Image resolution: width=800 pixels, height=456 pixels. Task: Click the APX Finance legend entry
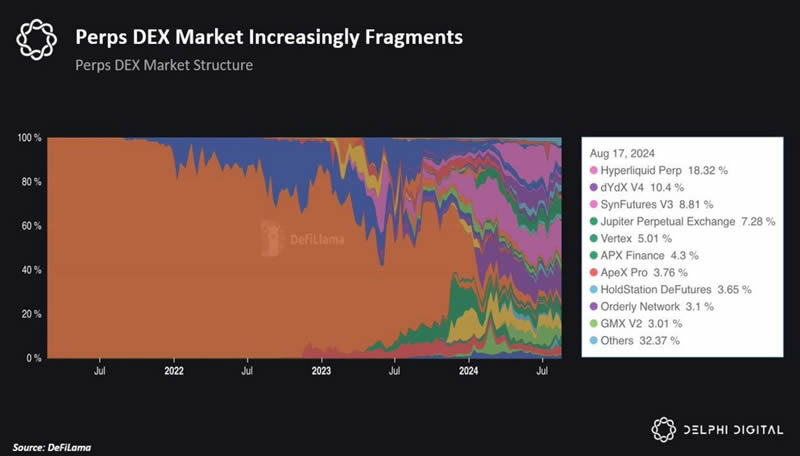(x=644, y=256)
